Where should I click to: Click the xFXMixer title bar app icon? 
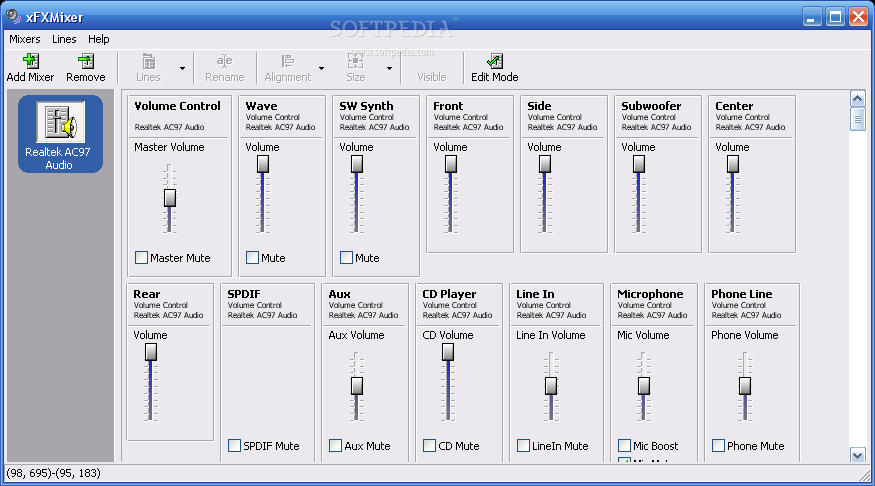(x=13, y=17)
